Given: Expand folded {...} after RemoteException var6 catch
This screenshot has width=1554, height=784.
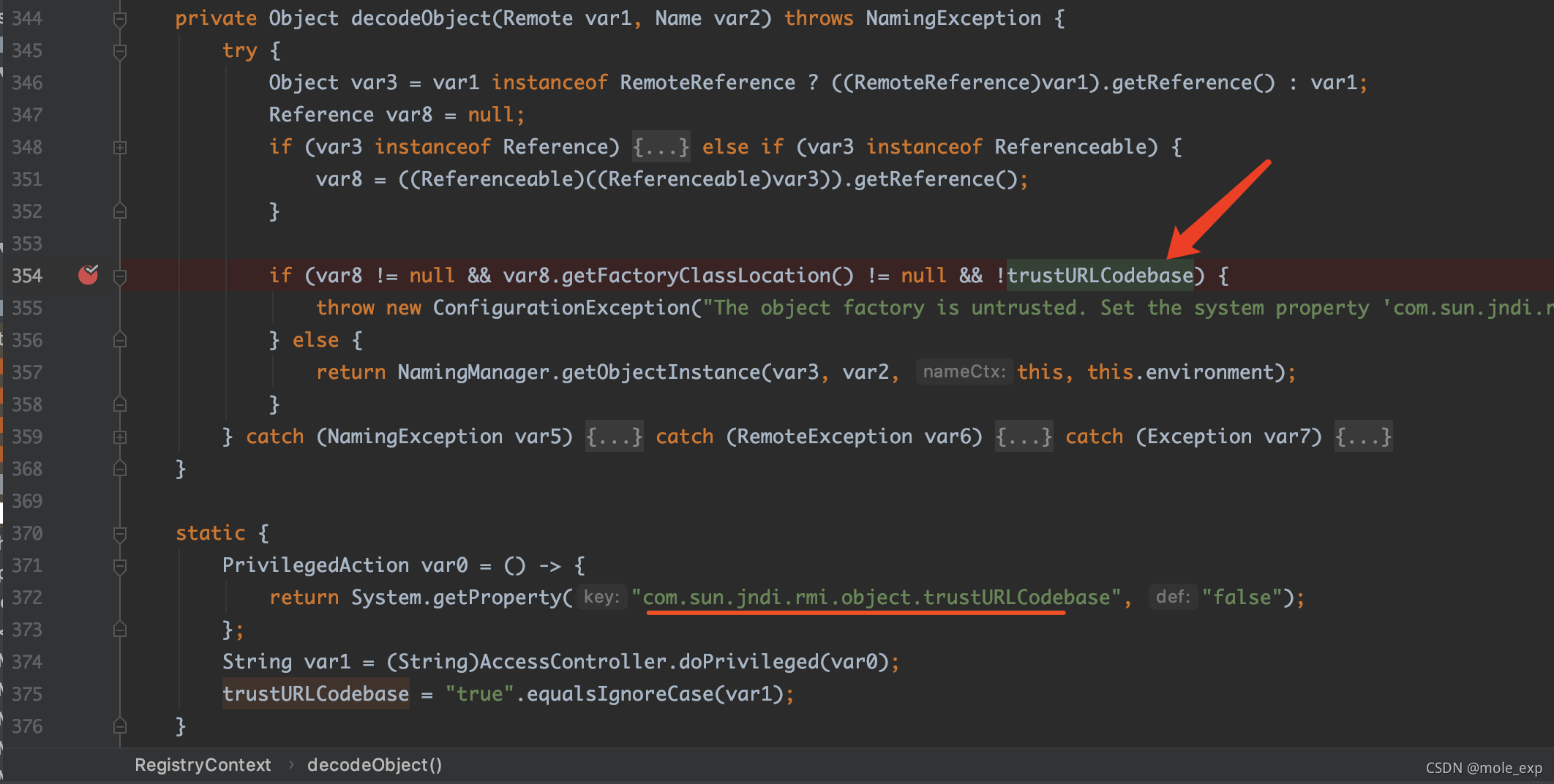Looking at the screenshot, I should click(x=1024, y=437).
